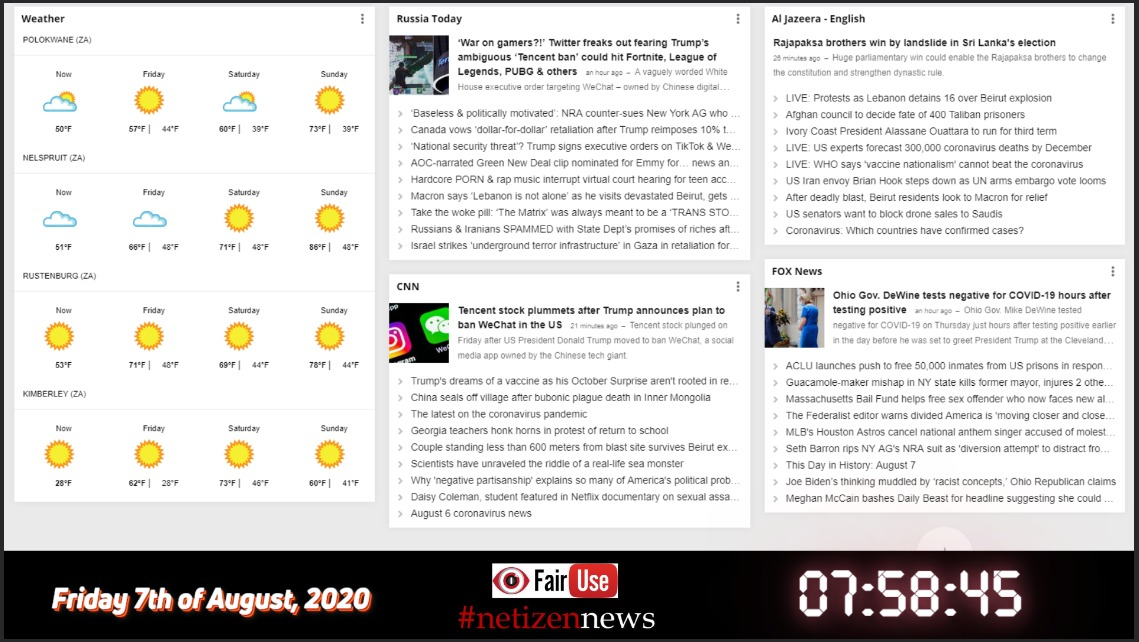Expand the Canada vows dollar-for-dollar retaliation chevron

click(x=400, y=130)
